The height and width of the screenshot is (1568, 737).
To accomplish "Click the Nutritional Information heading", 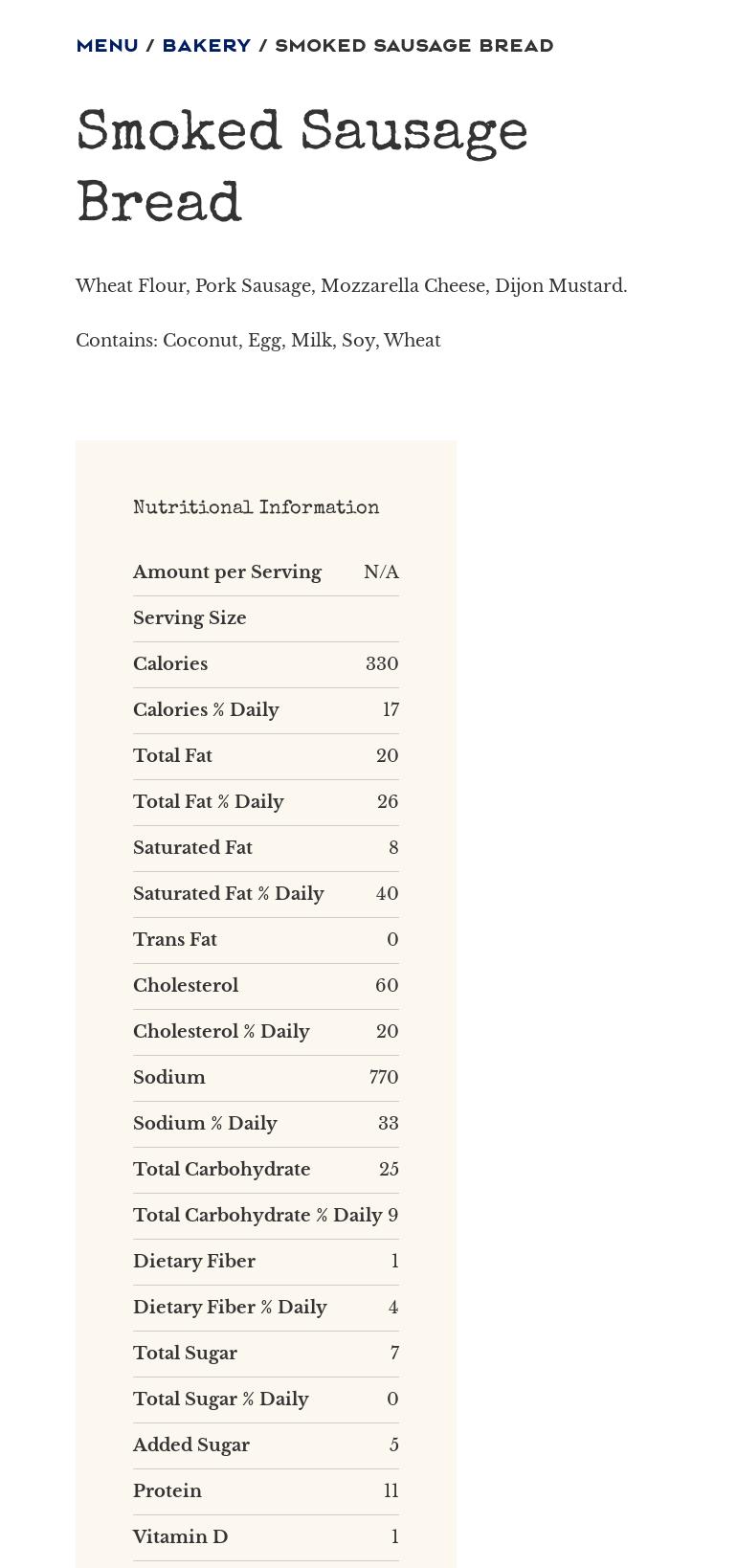I will click(257, 508).
